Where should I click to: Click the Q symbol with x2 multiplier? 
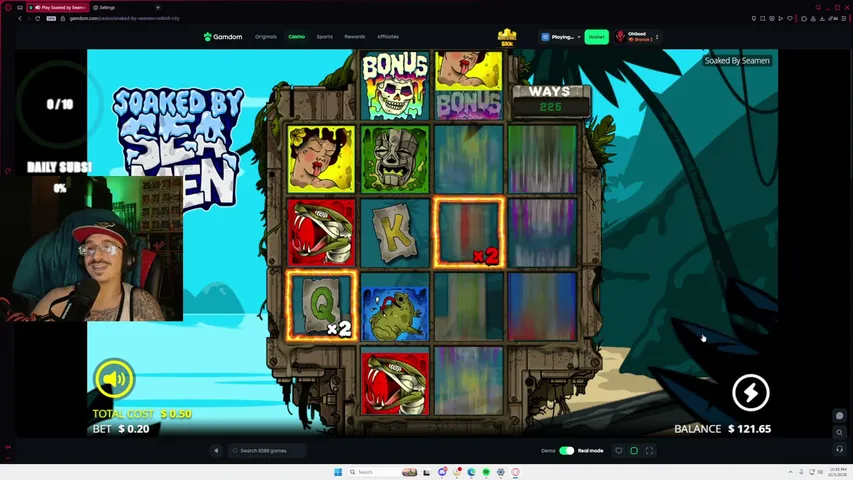coord(322,306)
